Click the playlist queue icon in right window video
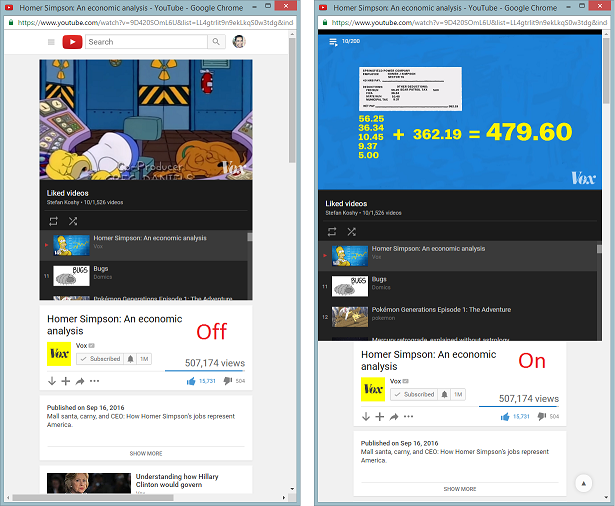The height and width of the screenshot is (506, 615). tap(333, 42)
